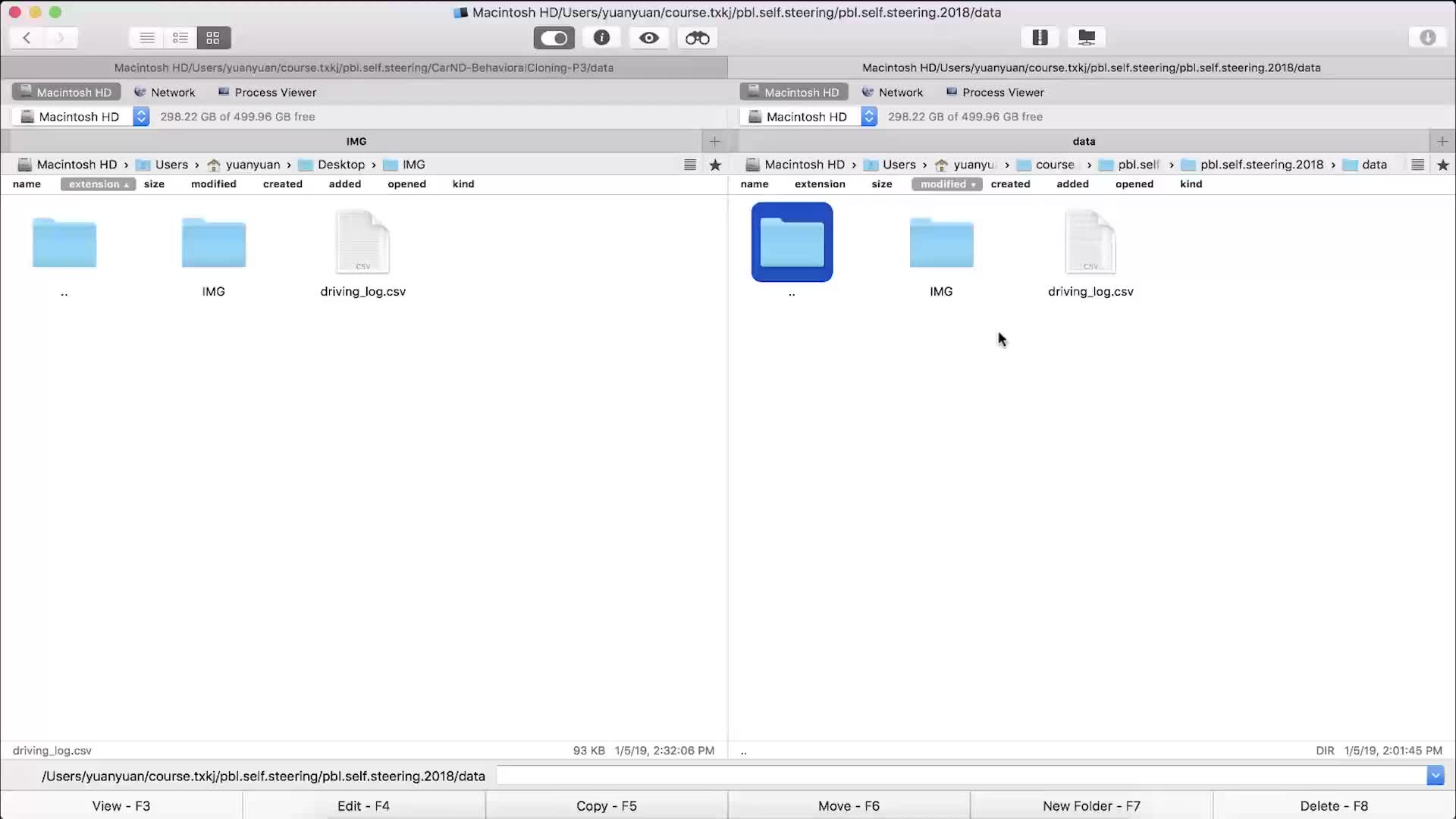Click Copy F5 button in toolbar
Image resolution: width=1456 pixels, height=819 pixels.
coord(607,806)
